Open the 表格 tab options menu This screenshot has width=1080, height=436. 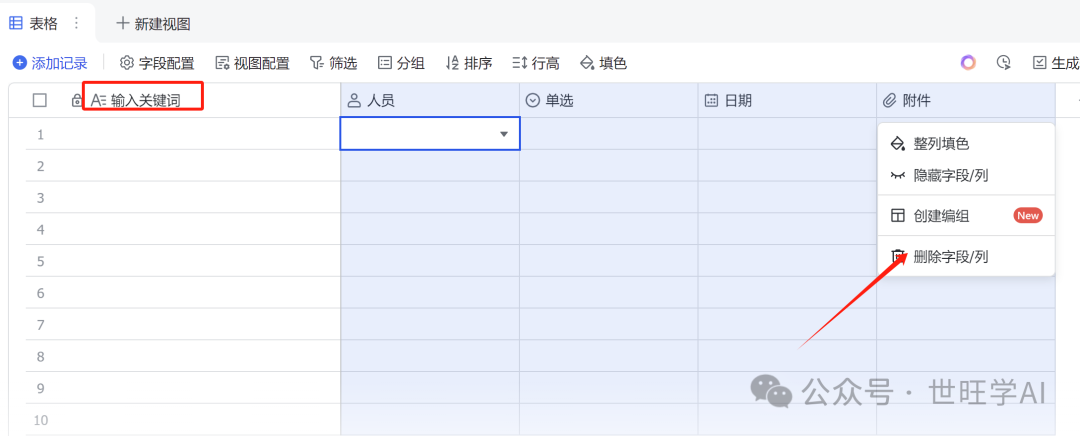click(76, 23)
